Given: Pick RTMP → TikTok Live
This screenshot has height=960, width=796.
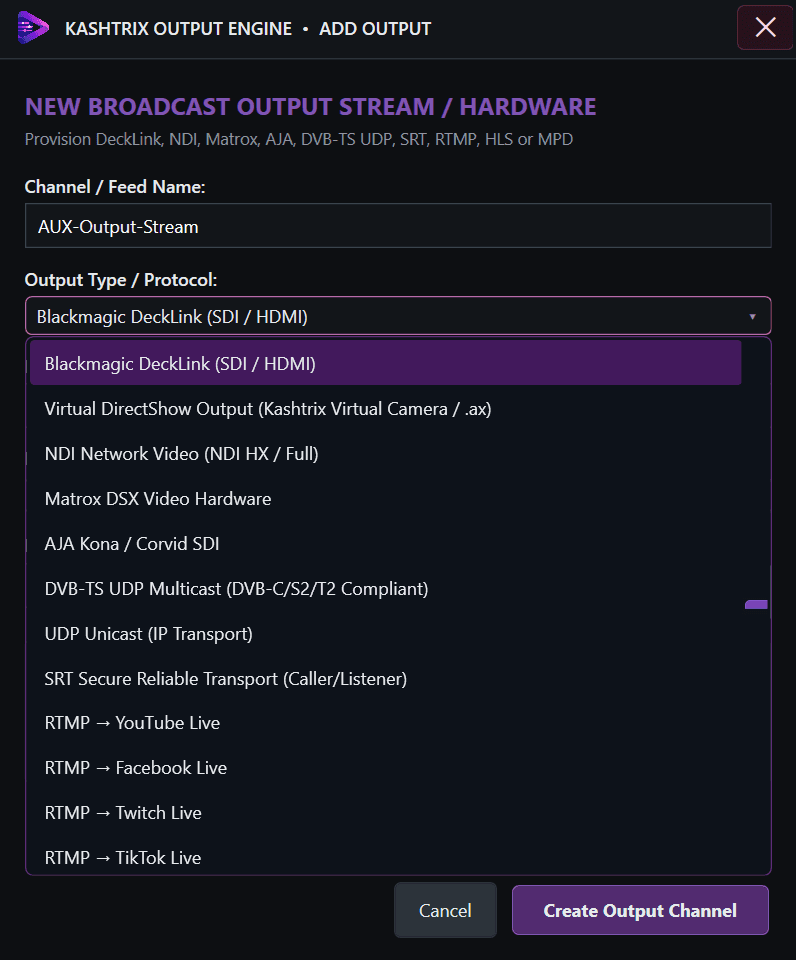Looking at the screenshot, I should pos(386,857).
